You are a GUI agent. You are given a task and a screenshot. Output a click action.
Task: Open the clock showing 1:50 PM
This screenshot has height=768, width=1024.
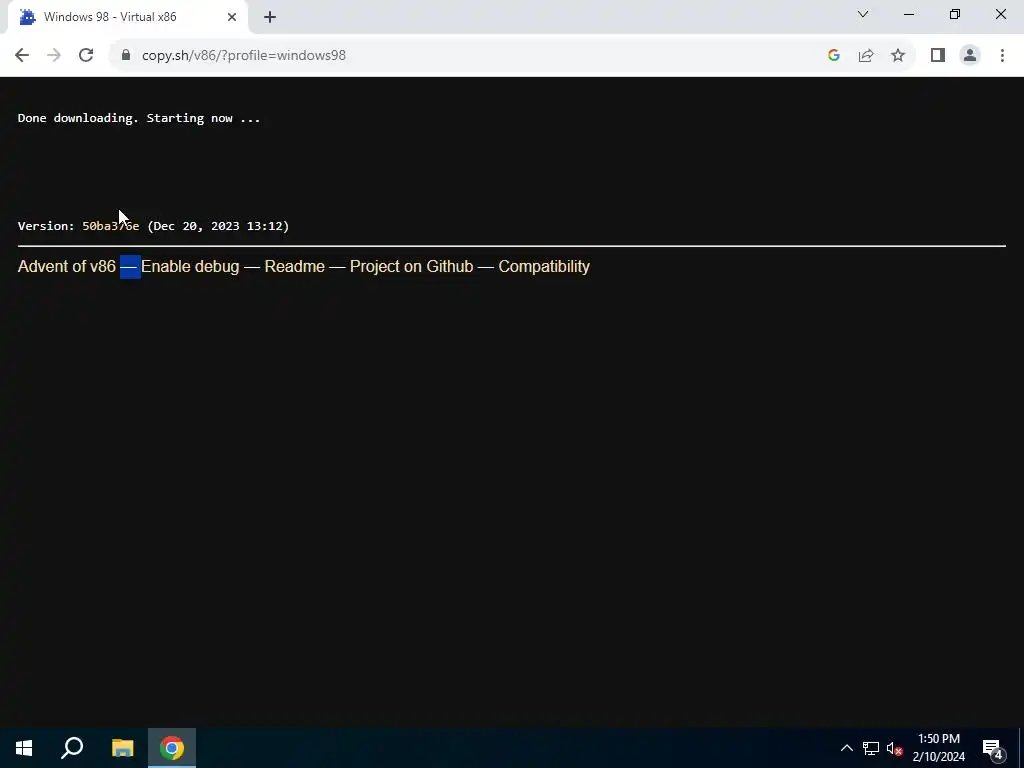point(938,748)
